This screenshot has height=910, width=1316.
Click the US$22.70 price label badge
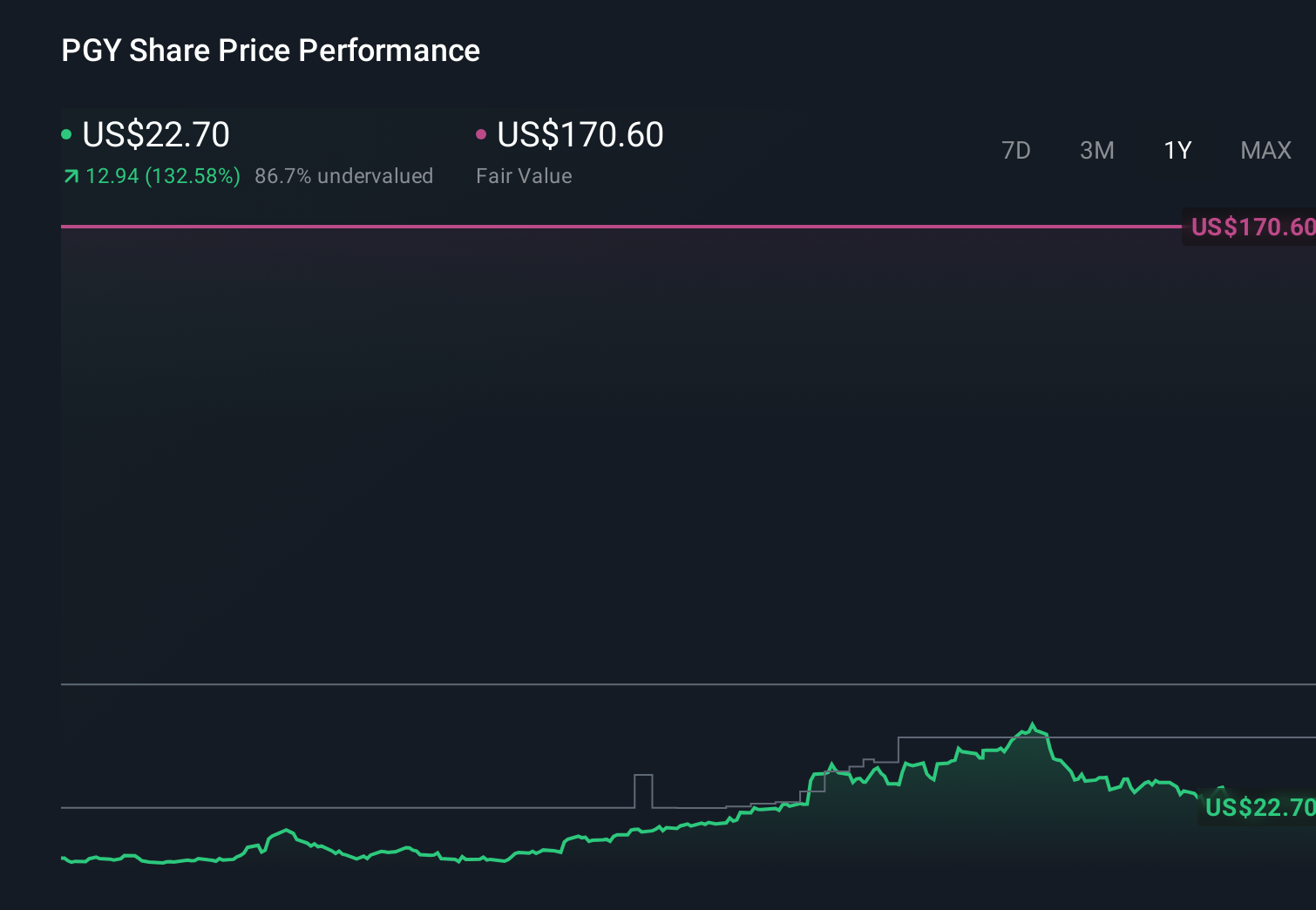click(x=1258, y=808)
